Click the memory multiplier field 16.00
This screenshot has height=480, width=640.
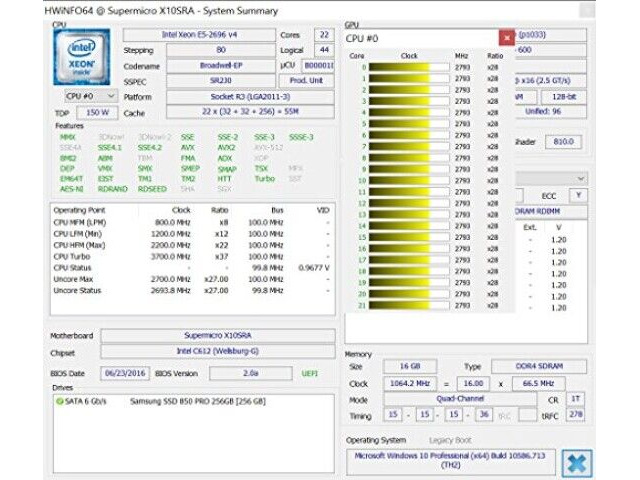[473, 383]
